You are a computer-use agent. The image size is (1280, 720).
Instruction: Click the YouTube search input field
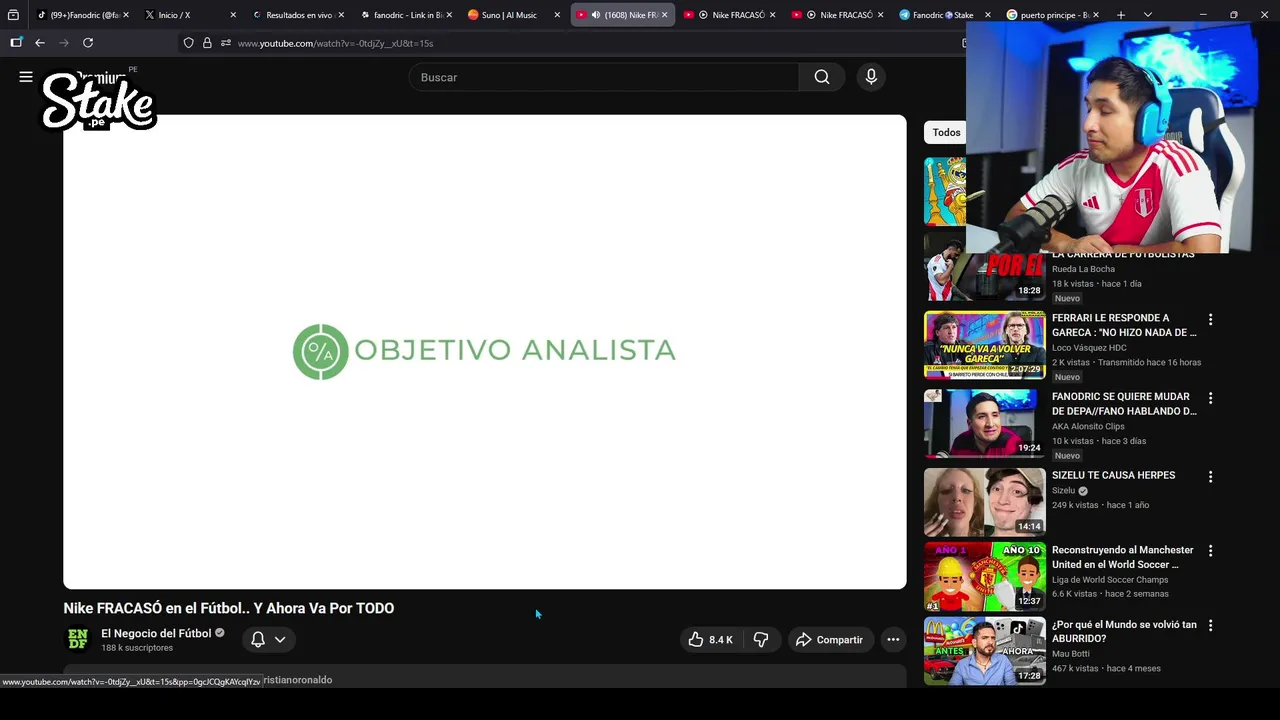coord(604,77)
